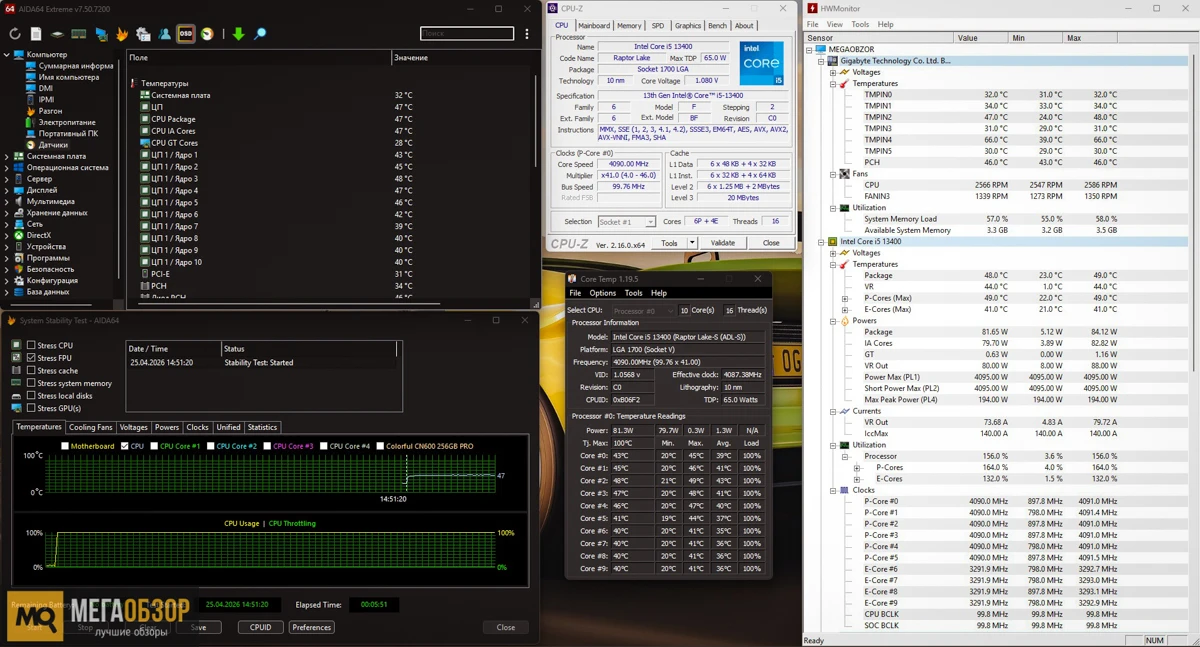The width and height of the screenshot is (1200, 647).
Task: Enable the Stress CPU checkbox
Action: pyautogui.click(x=31, y=345)
